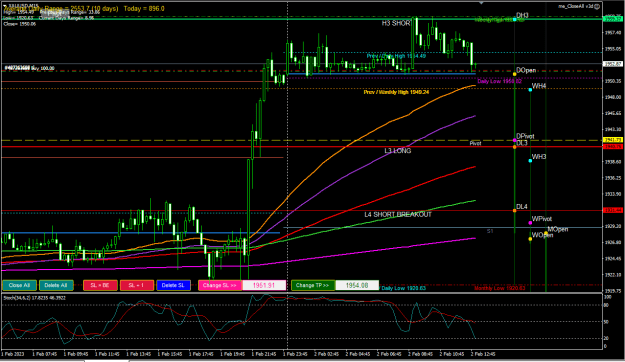Select the WOpen yellow marker dot
Screen dimensions: 625x362
coord(530,239)
